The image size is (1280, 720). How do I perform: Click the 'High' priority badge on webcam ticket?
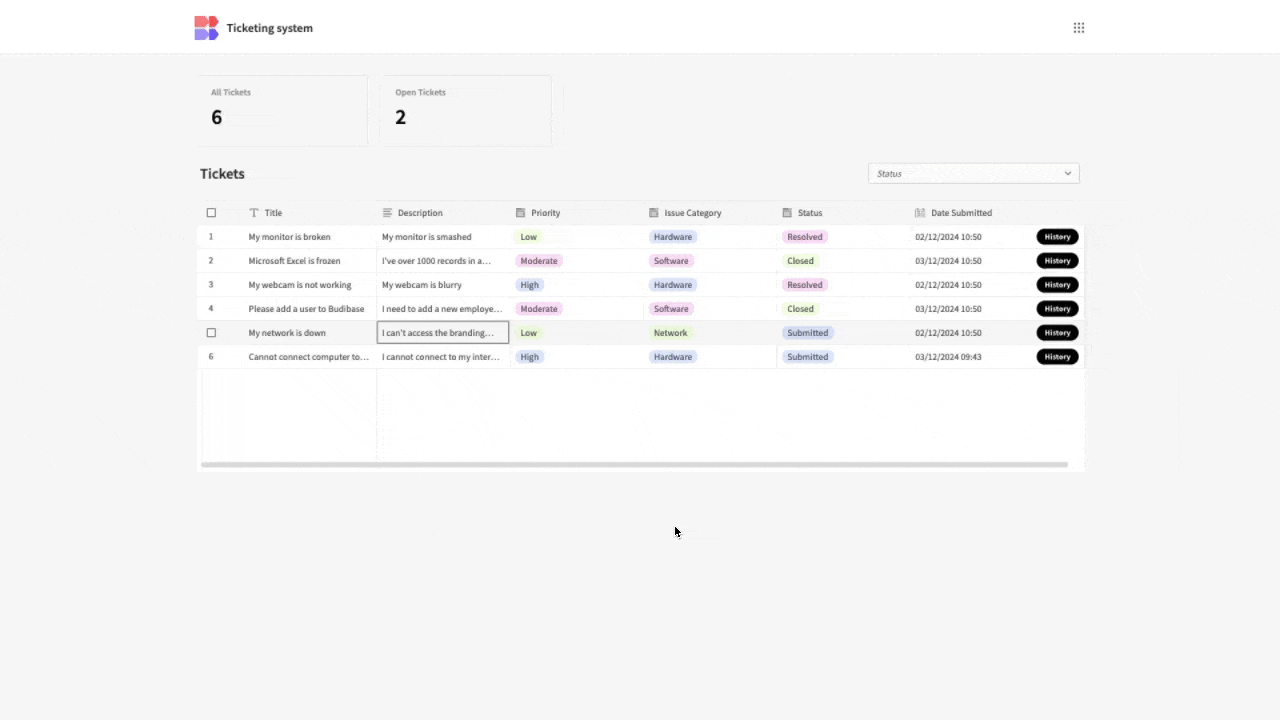tap(529, 284)
